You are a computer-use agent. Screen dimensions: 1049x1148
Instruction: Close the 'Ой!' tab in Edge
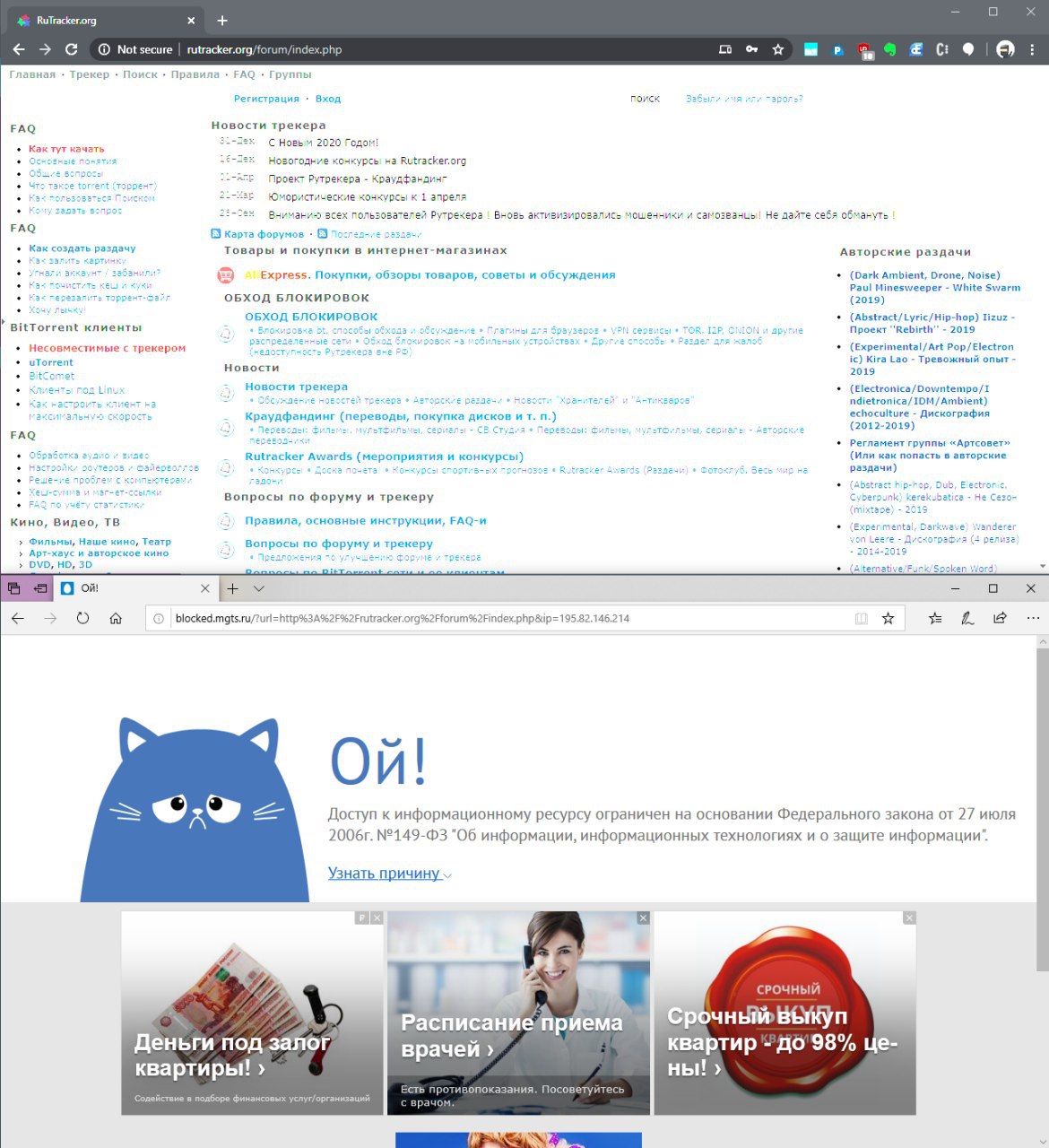(205, 588)
